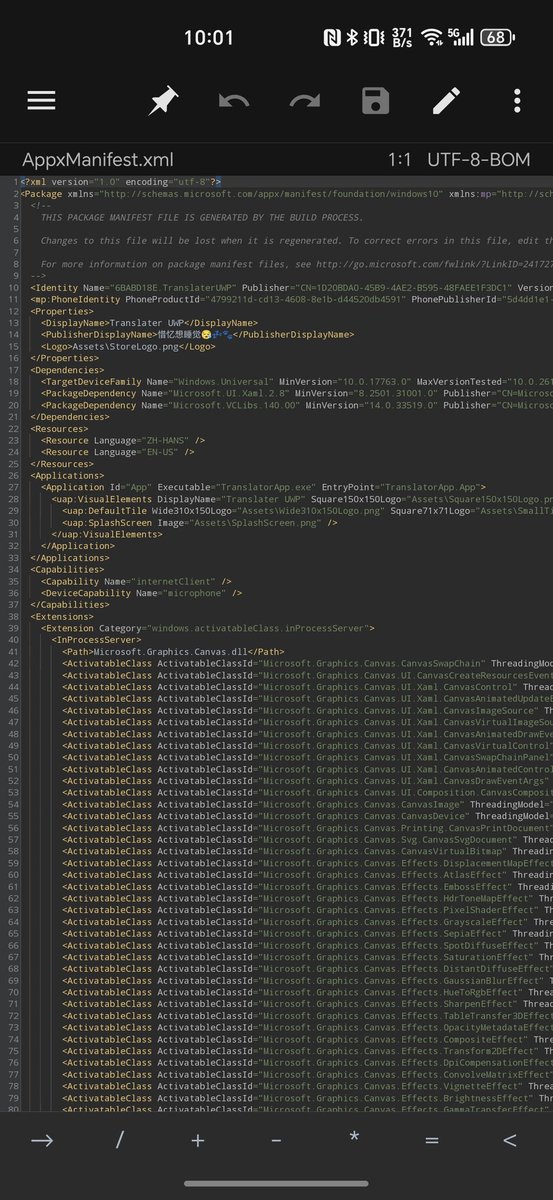Save the file with floppy icon

376,101
